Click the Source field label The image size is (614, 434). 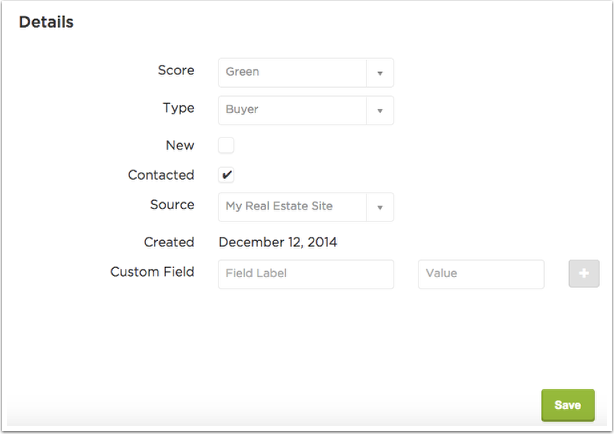pyautogui.click(x=172, y=204)
